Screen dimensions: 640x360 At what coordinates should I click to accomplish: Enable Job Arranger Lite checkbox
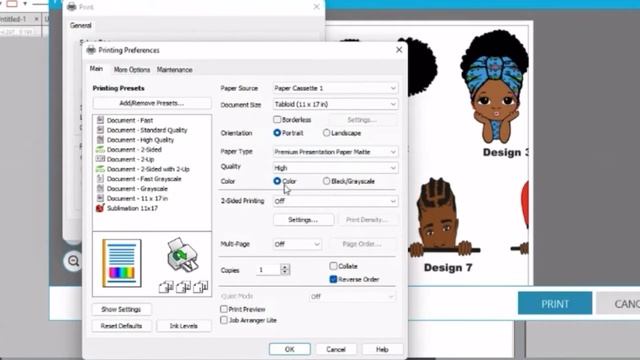(224, 320)
